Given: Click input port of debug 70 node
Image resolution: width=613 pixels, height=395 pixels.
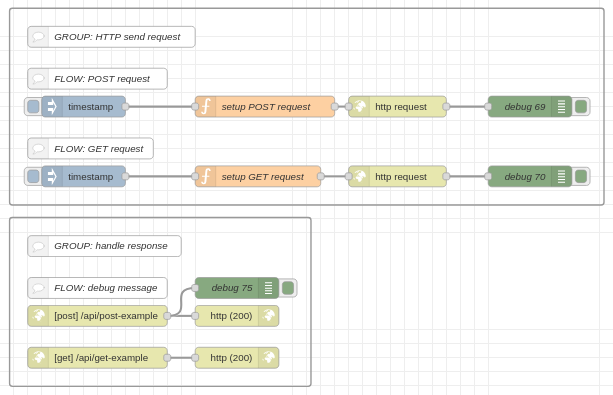Looking at the screenshot, I should click(x=488, y=177).
